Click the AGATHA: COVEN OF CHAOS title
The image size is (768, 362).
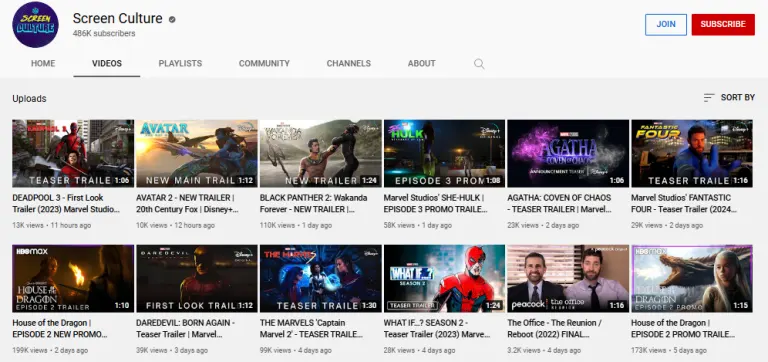(559, 203)
